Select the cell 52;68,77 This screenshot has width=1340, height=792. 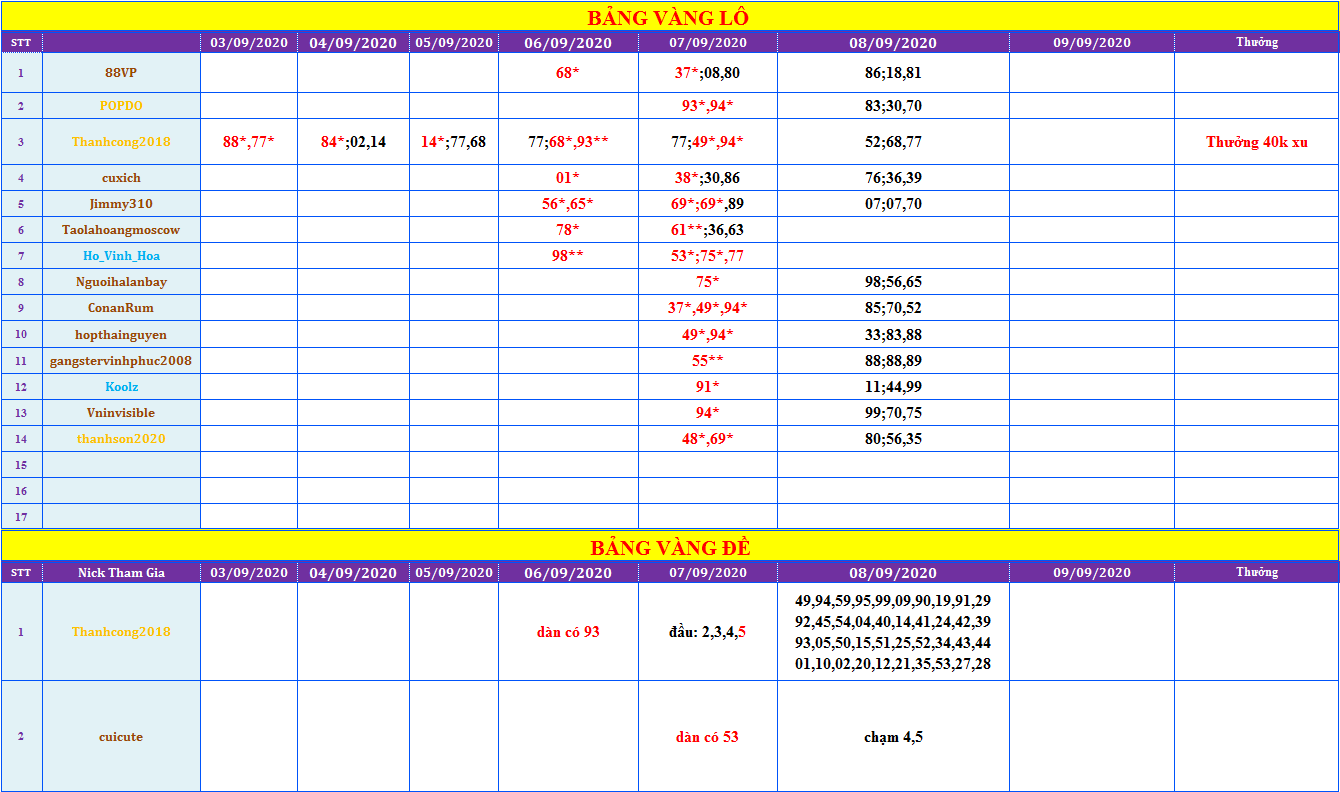(893, 142)
